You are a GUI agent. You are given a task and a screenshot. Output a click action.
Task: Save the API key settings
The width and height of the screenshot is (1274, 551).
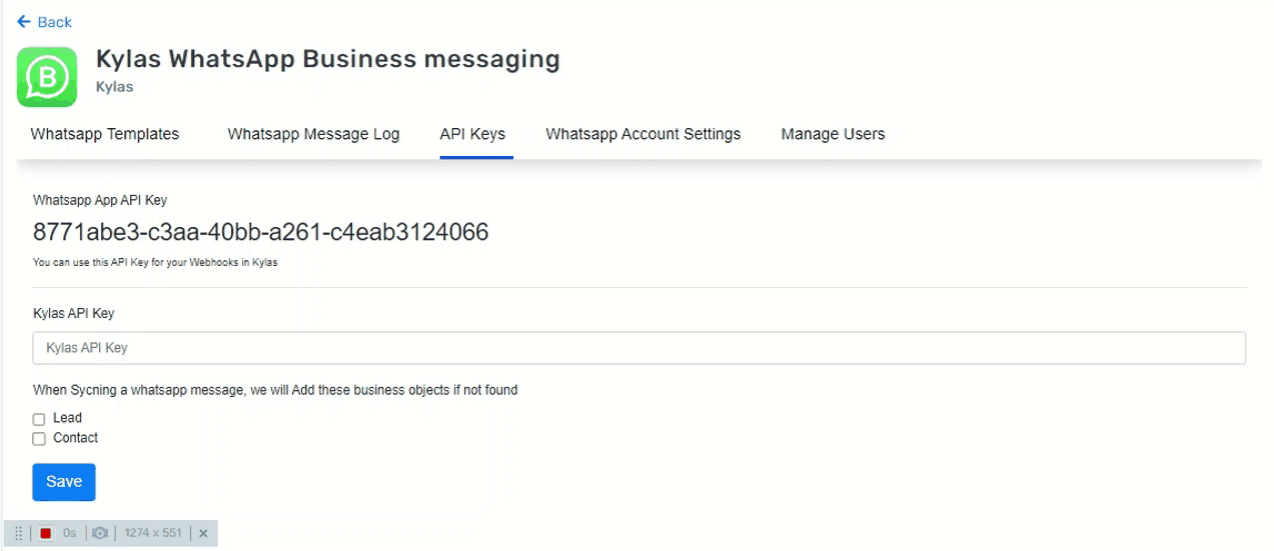coord(64,482)
